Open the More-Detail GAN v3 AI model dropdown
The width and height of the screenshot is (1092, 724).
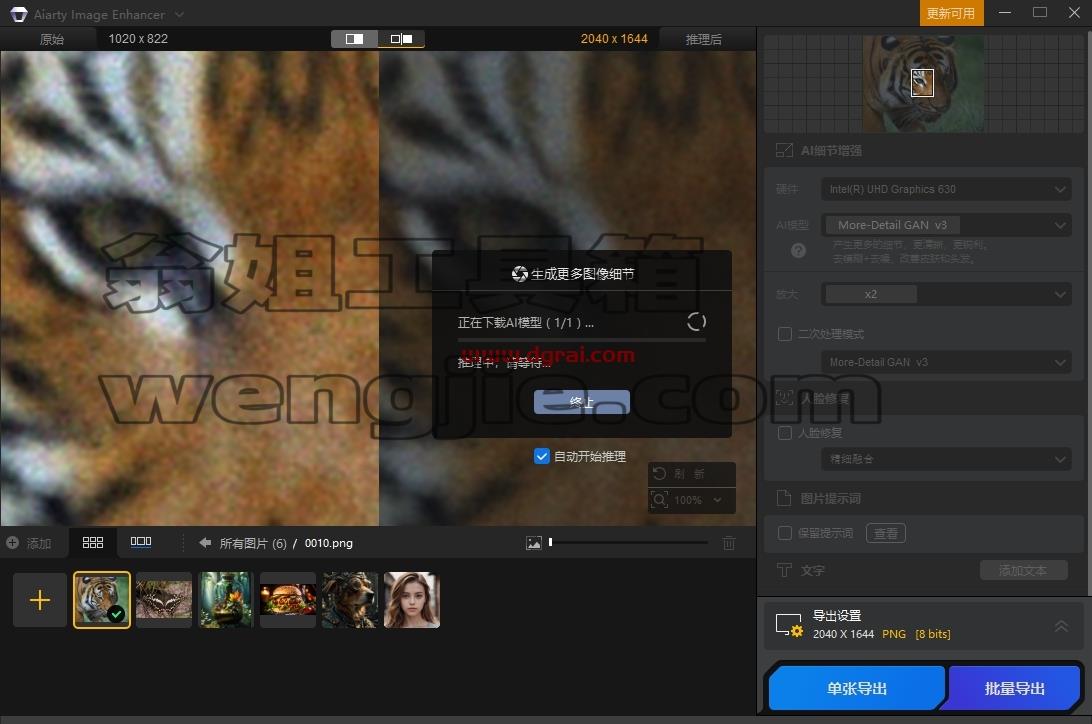tap(946, 225)
